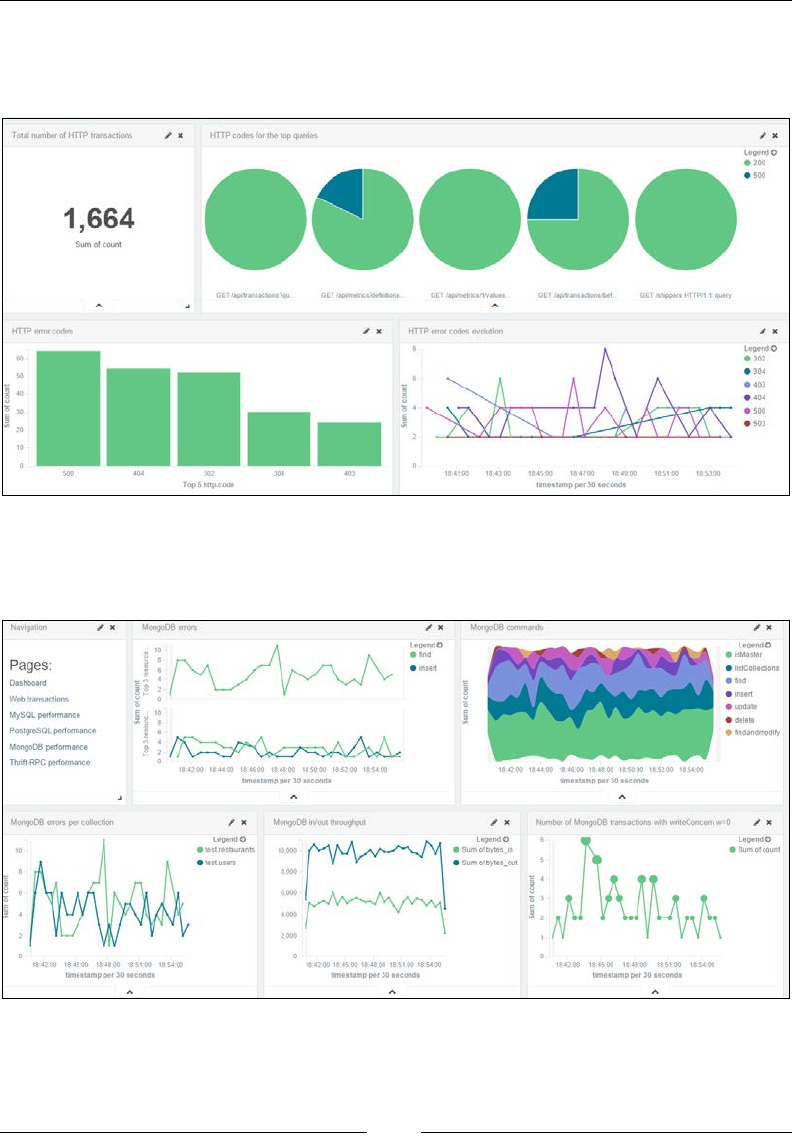This screenshot has width=792, height=1142.
Task: Expand spy section under writeConcern transactions panel
Action: (x=655, y=992)
